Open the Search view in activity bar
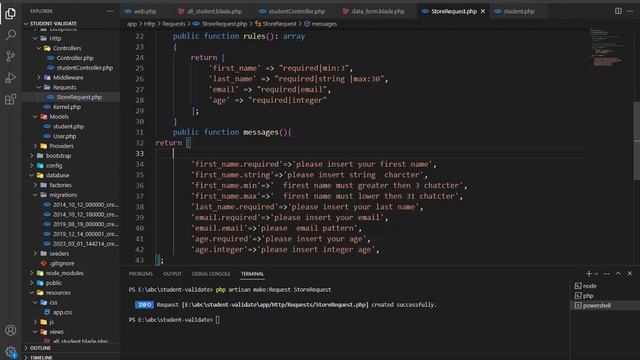Viewport: 640px width, 360px height. [x=11, y=35]
